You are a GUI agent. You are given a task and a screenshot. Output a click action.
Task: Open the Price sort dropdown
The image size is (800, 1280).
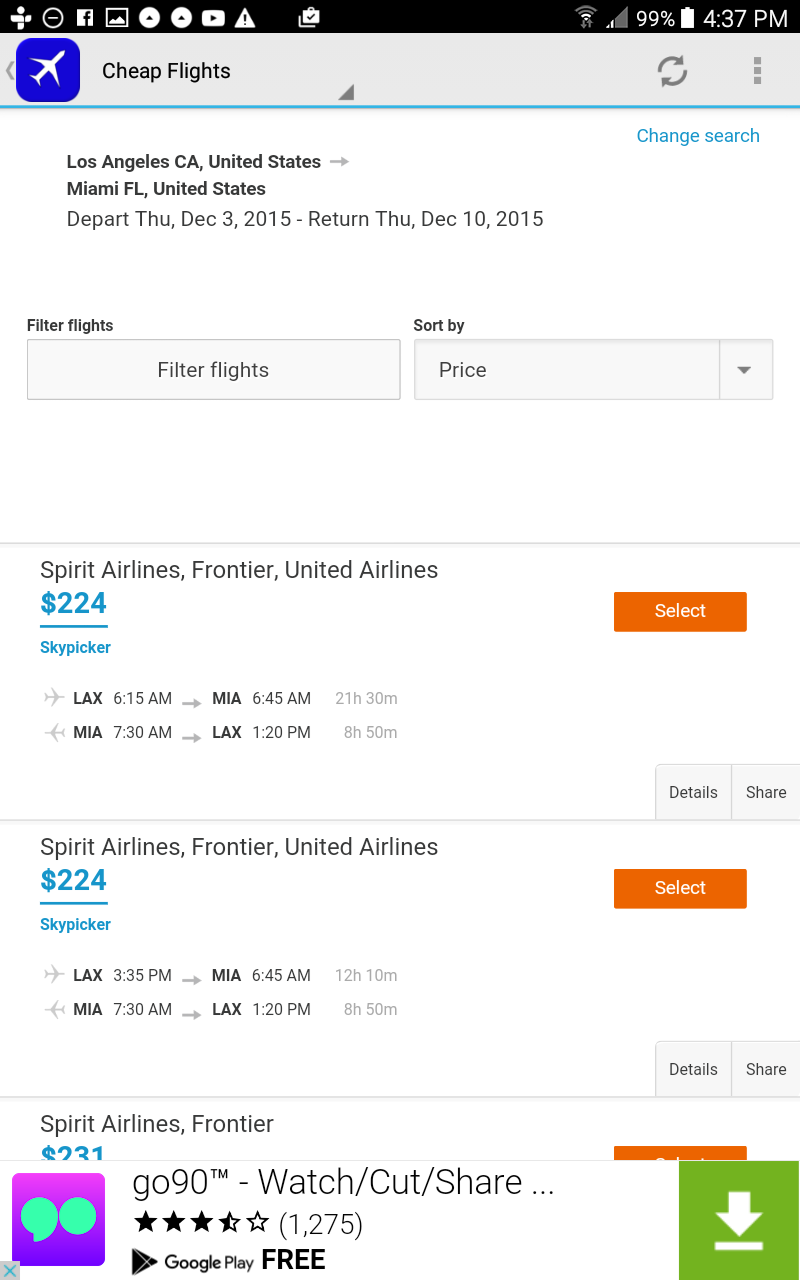point(593,369)
